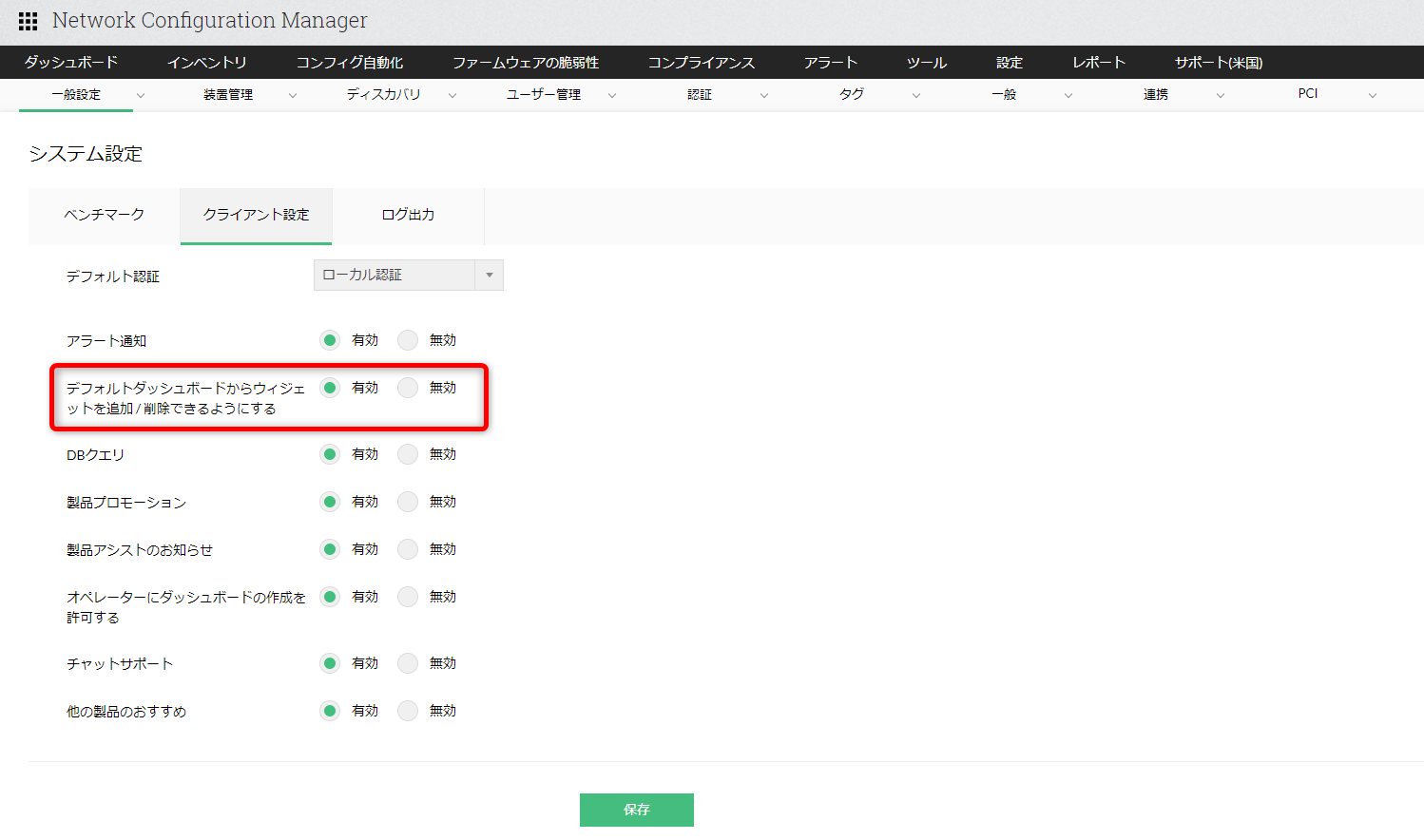
Task: Click the 製品プロモーション label
Action: tap(126, 503)
